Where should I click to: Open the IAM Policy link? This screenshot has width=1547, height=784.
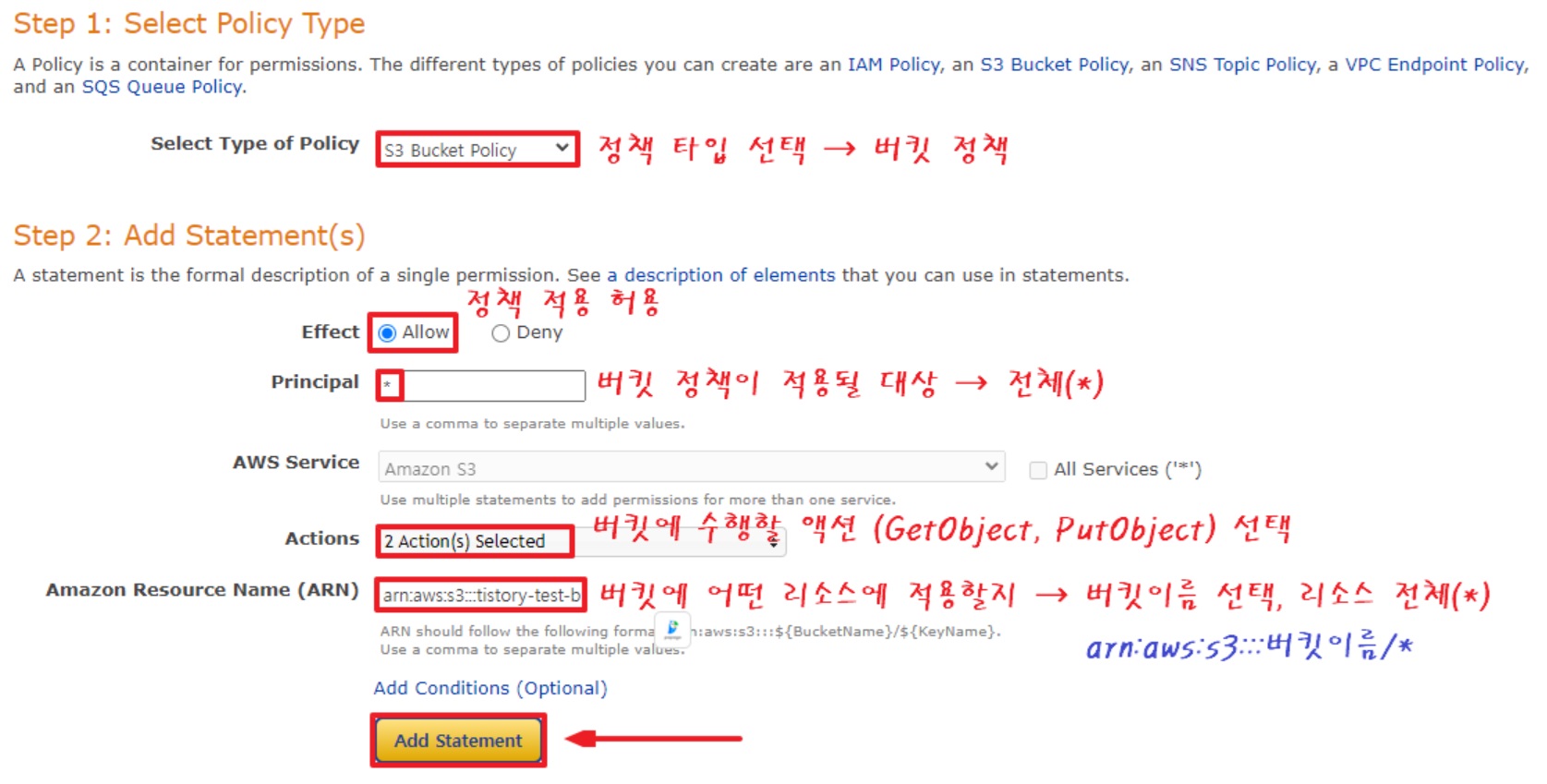[893, 65]
